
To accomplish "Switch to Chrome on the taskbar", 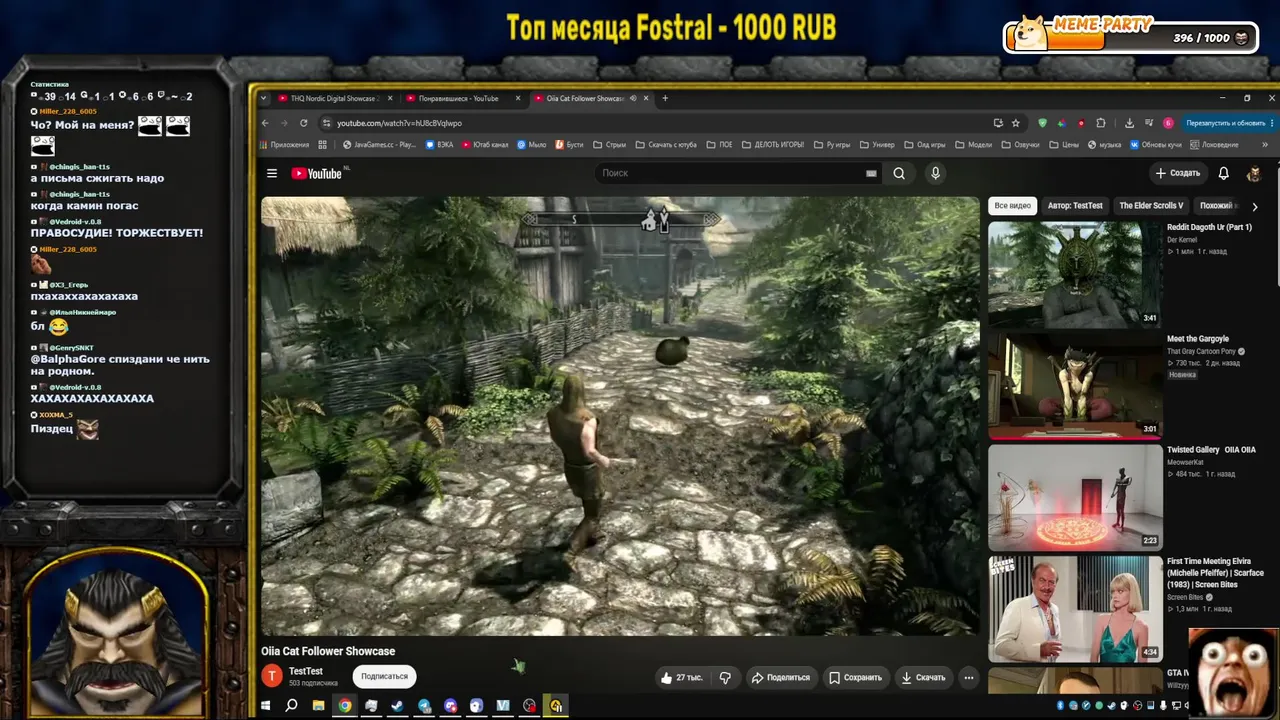I will pyautogui.click(x=344, y=706).
